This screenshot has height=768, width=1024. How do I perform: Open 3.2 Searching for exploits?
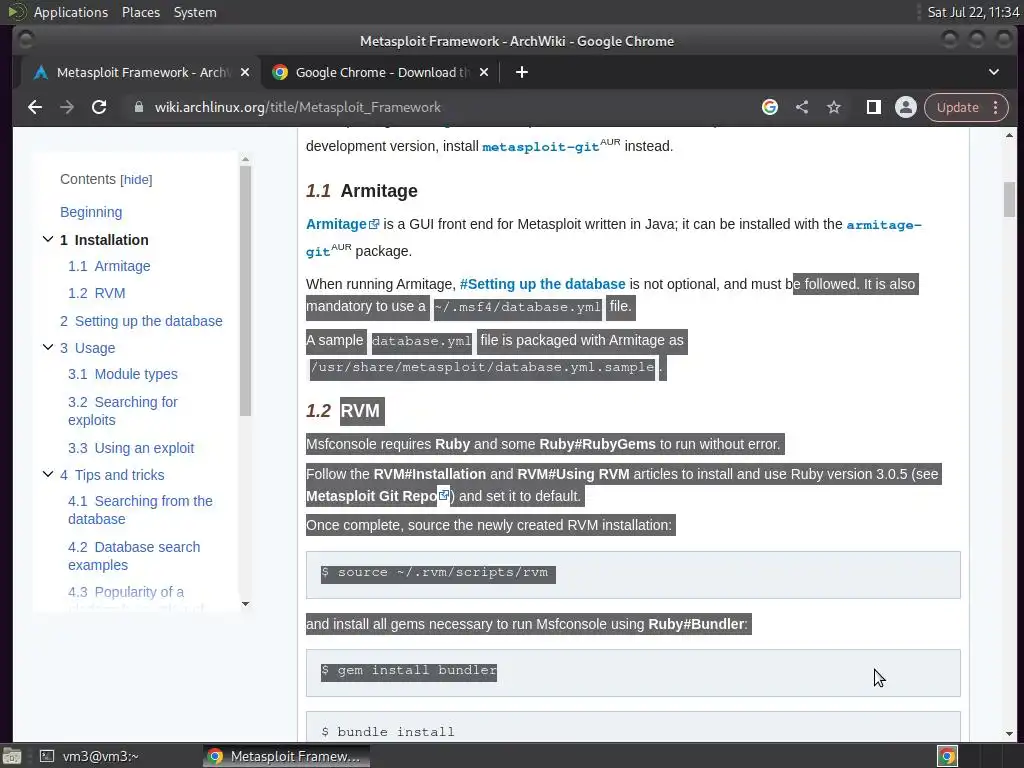pos(123,411)
